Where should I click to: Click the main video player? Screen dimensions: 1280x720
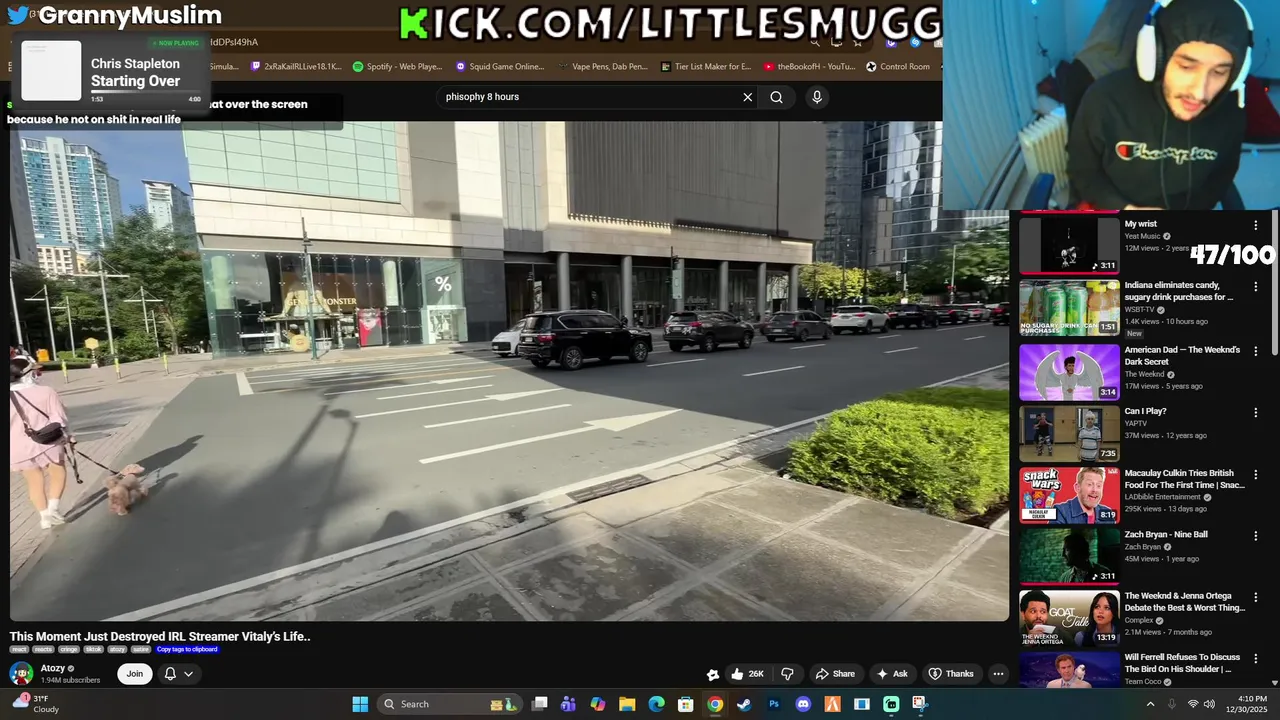click(509, 371)
